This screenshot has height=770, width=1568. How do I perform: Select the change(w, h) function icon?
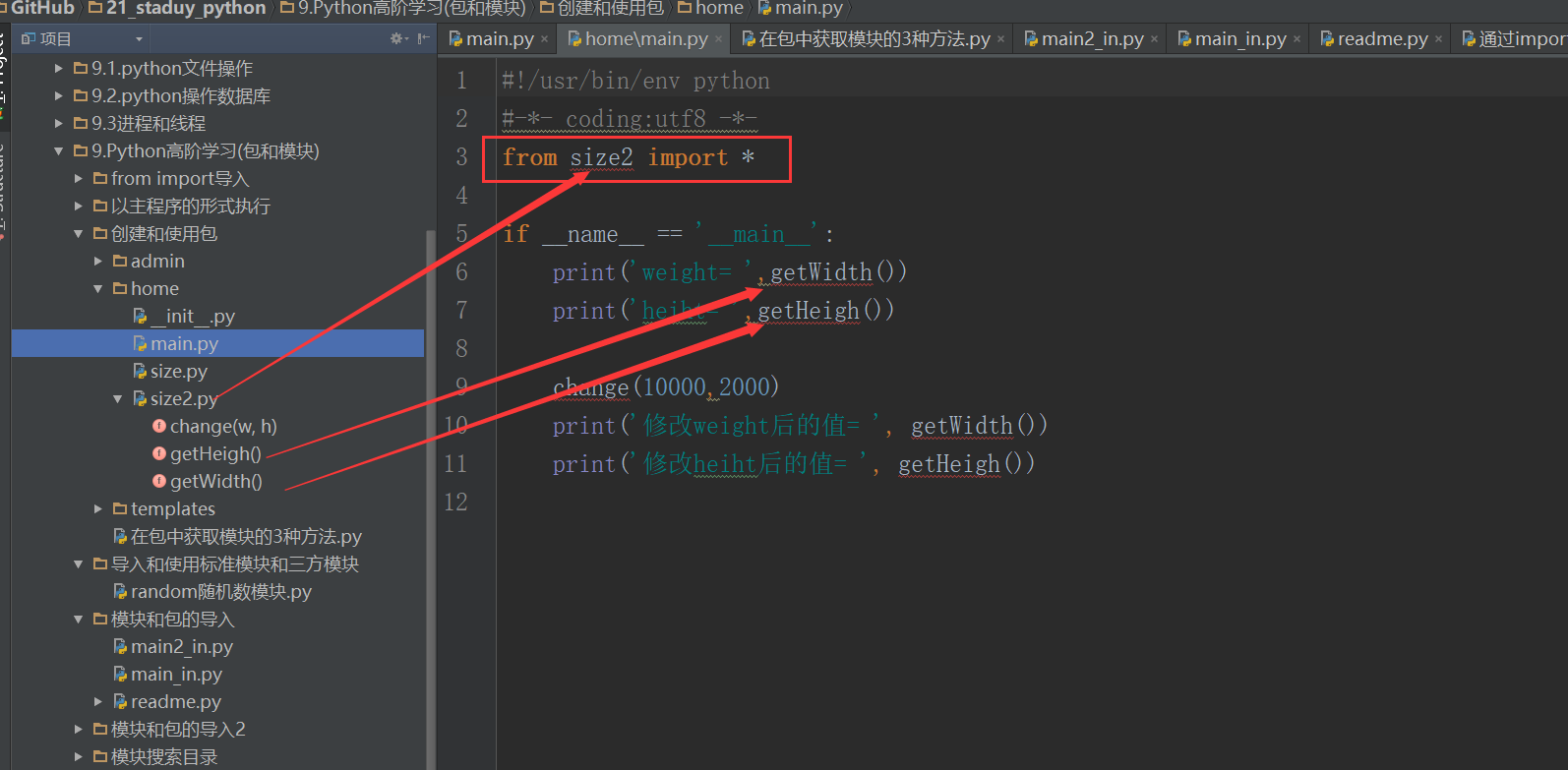159,426
